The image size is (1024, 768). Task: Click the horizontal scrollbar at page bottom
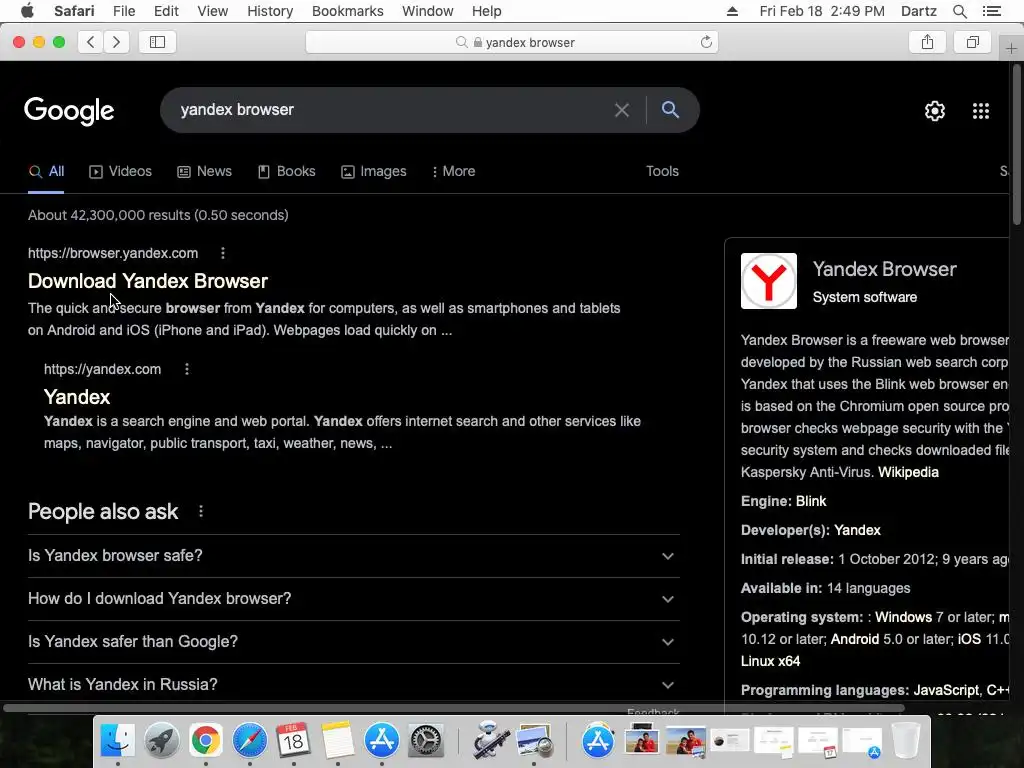(454, 708)
